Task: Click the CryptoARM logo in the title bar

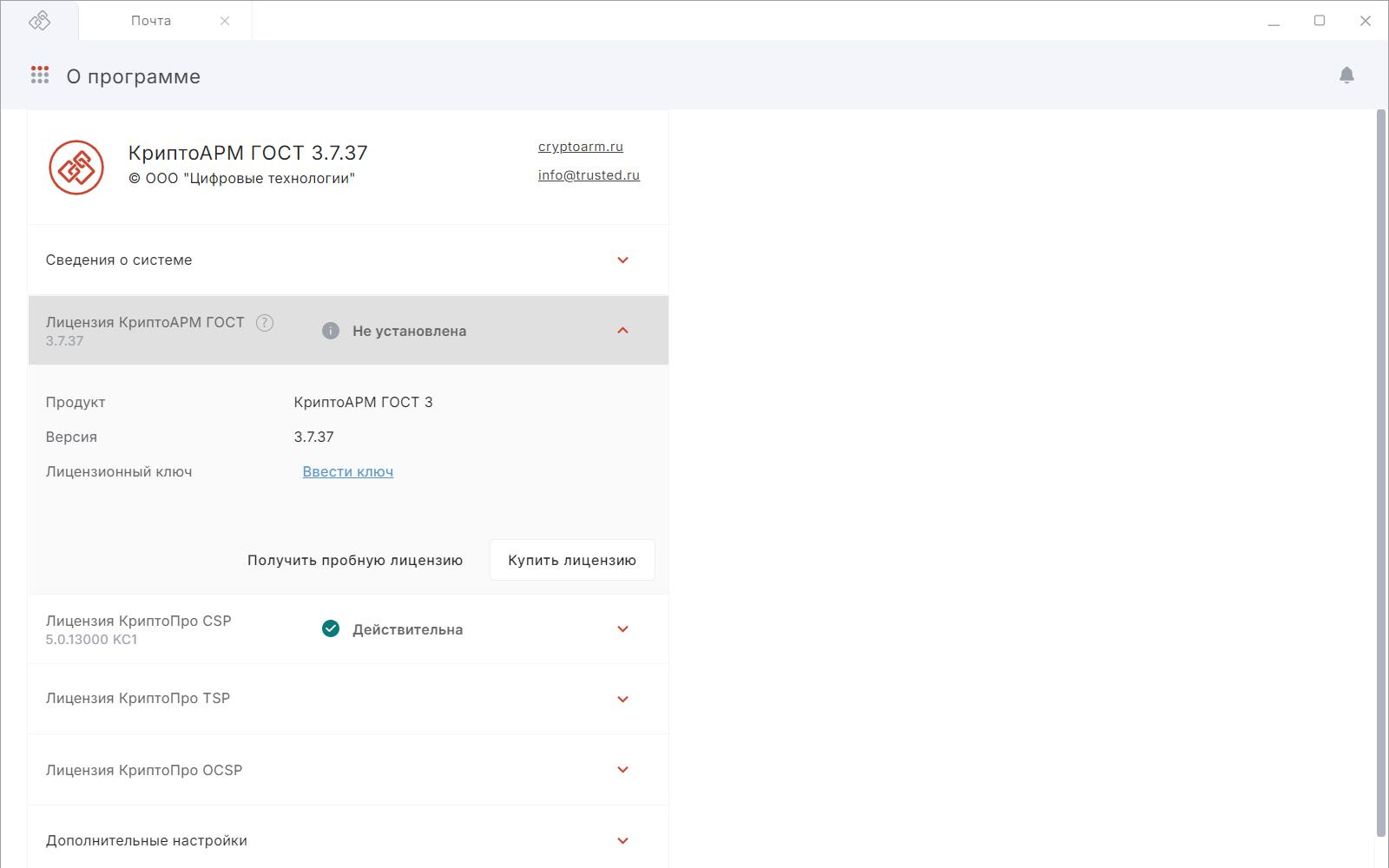Action: (x=40, y=20)
